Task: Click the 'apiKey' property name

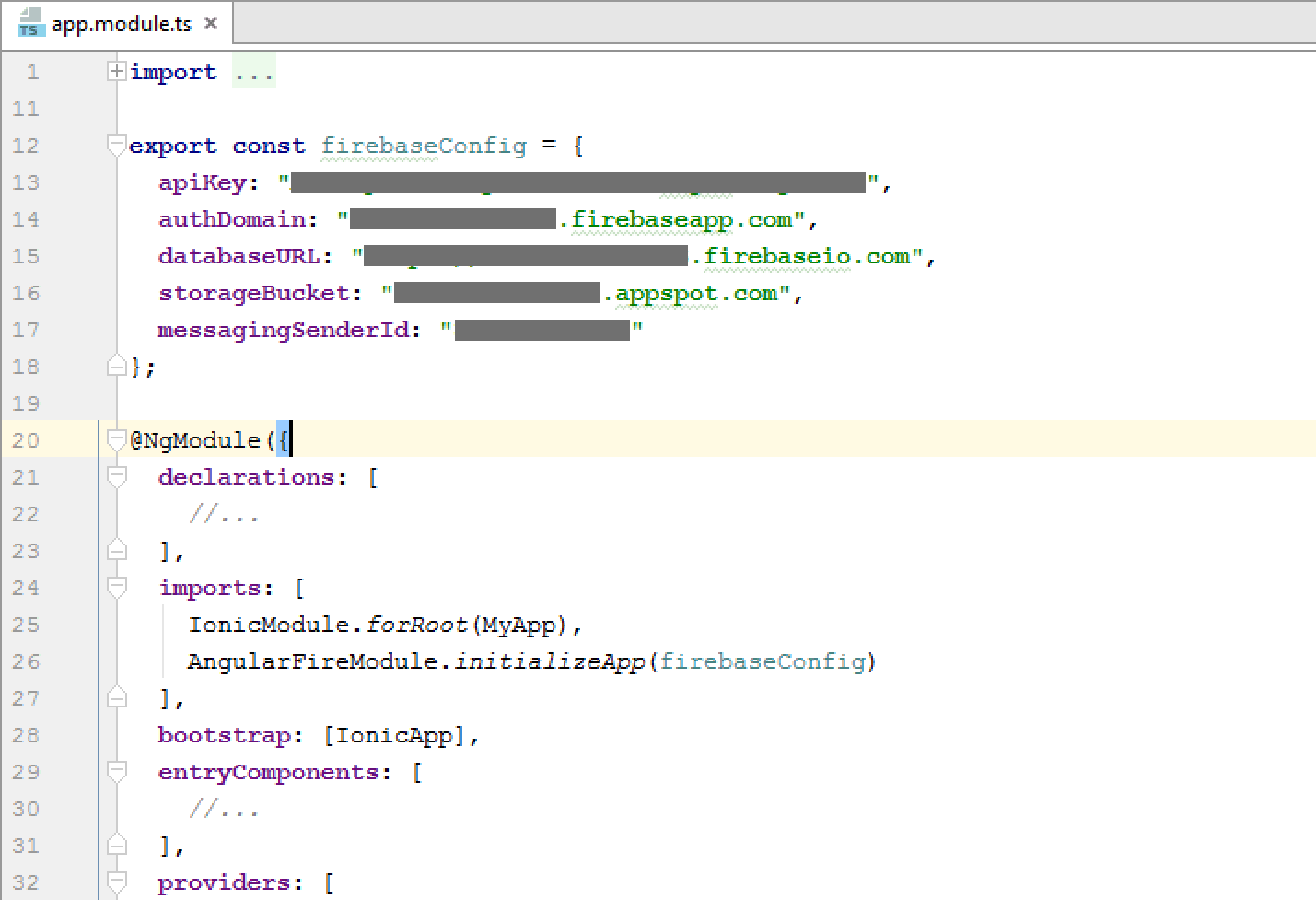Action: click(x=202, y=182)
